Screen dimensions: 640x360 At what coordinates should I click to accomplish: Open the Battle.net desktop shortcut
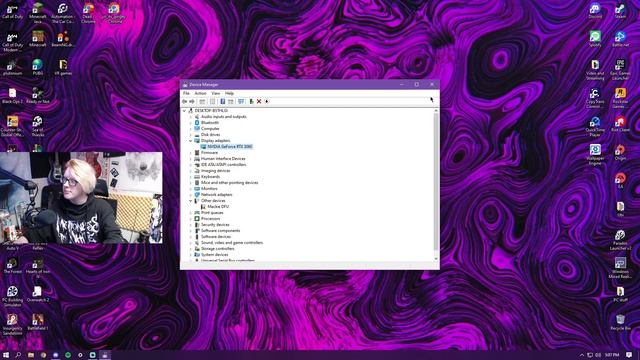tap(620, 39)
